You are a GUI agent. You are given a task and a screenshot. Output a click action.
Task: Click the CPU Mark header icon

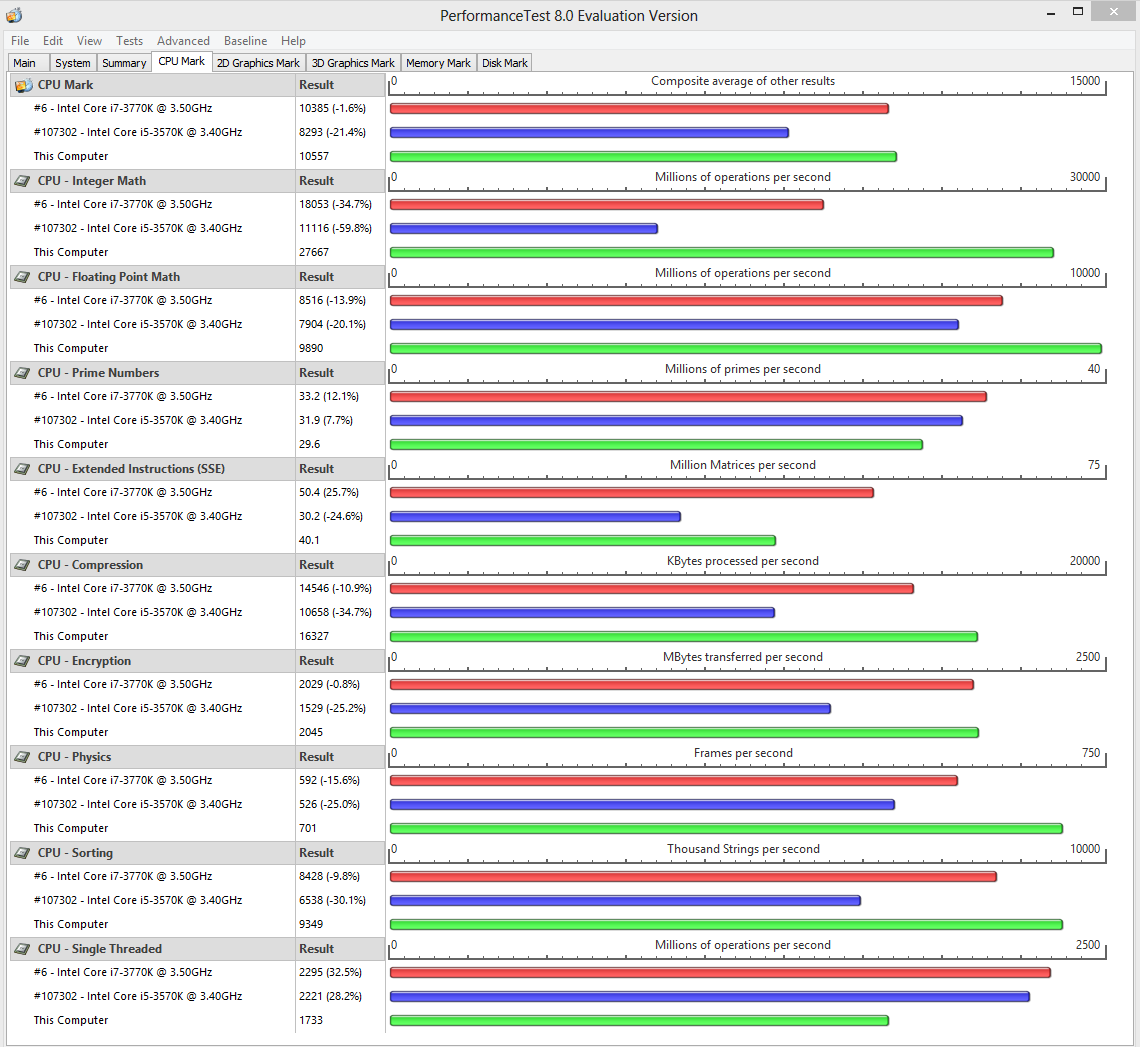point(23,85)
